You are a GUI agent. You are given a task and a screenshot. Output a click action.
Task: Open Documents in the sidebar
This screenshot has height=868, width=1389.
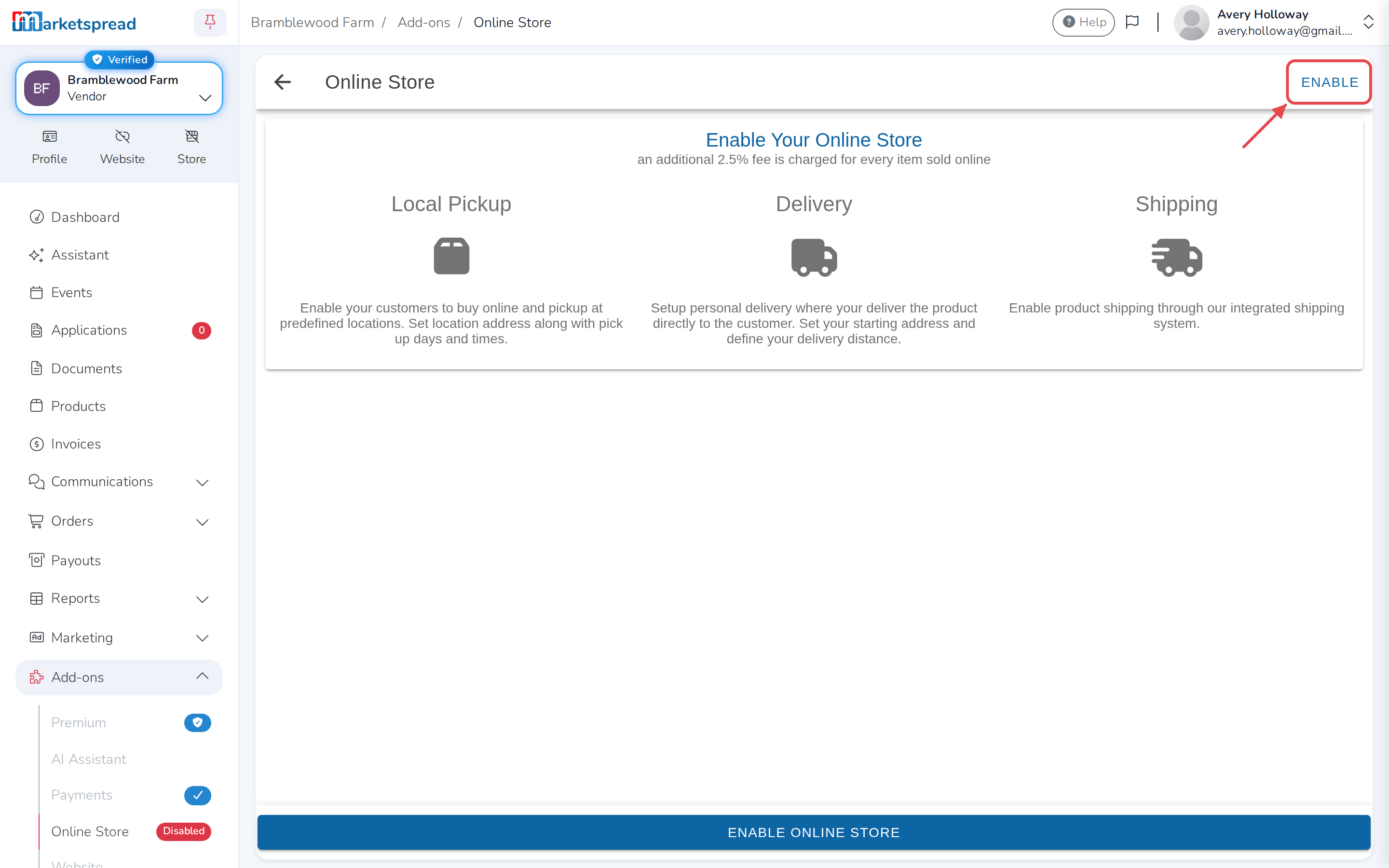pos(119,368)
